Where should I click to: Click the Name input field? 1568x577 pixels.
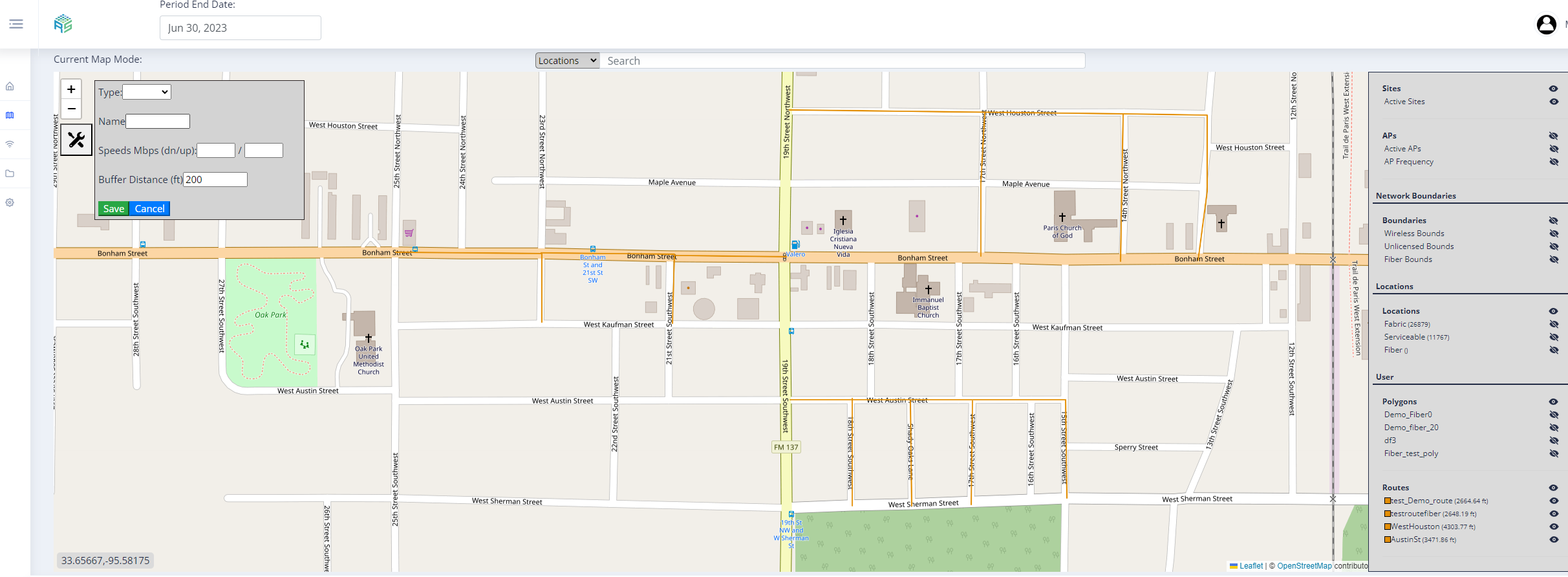click(158, 121)
